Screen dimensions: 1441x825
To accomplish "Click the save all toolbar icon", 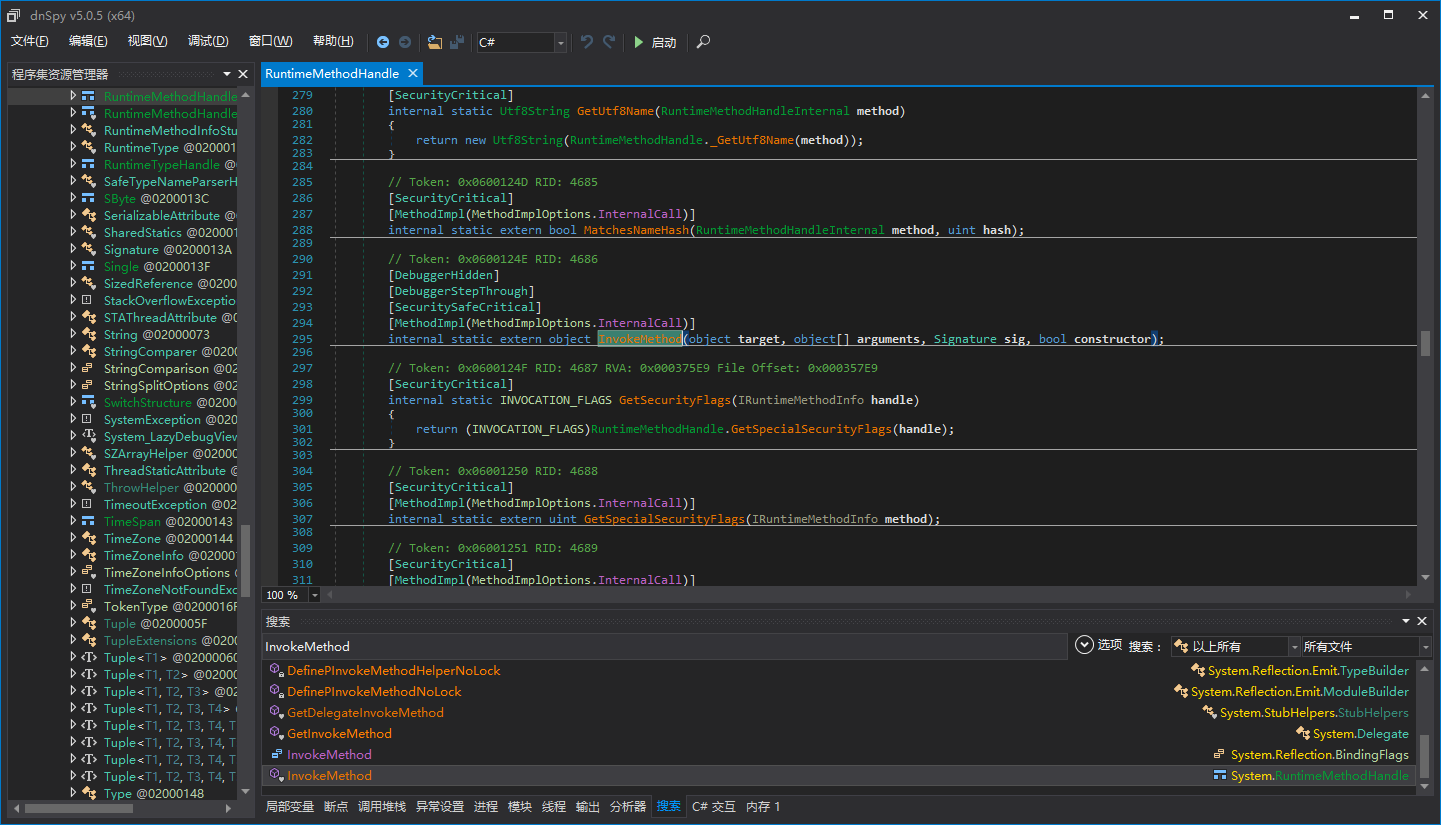I will [x=457, y=42].
